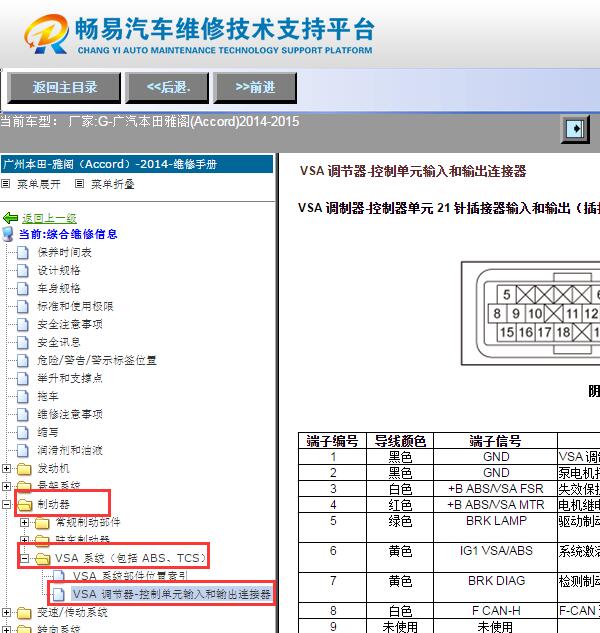Click the 端子信号 column header

click(x=495, y=441)
